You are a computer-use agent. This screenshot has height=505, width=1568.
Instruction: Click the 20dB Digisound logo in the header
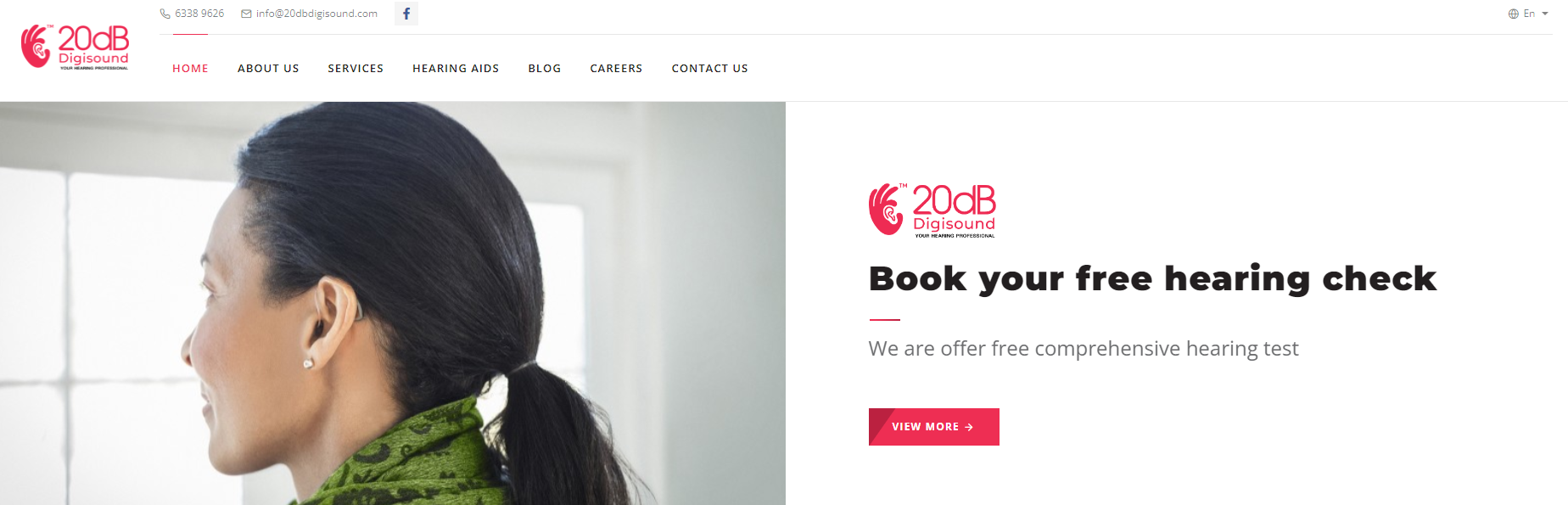76,48
